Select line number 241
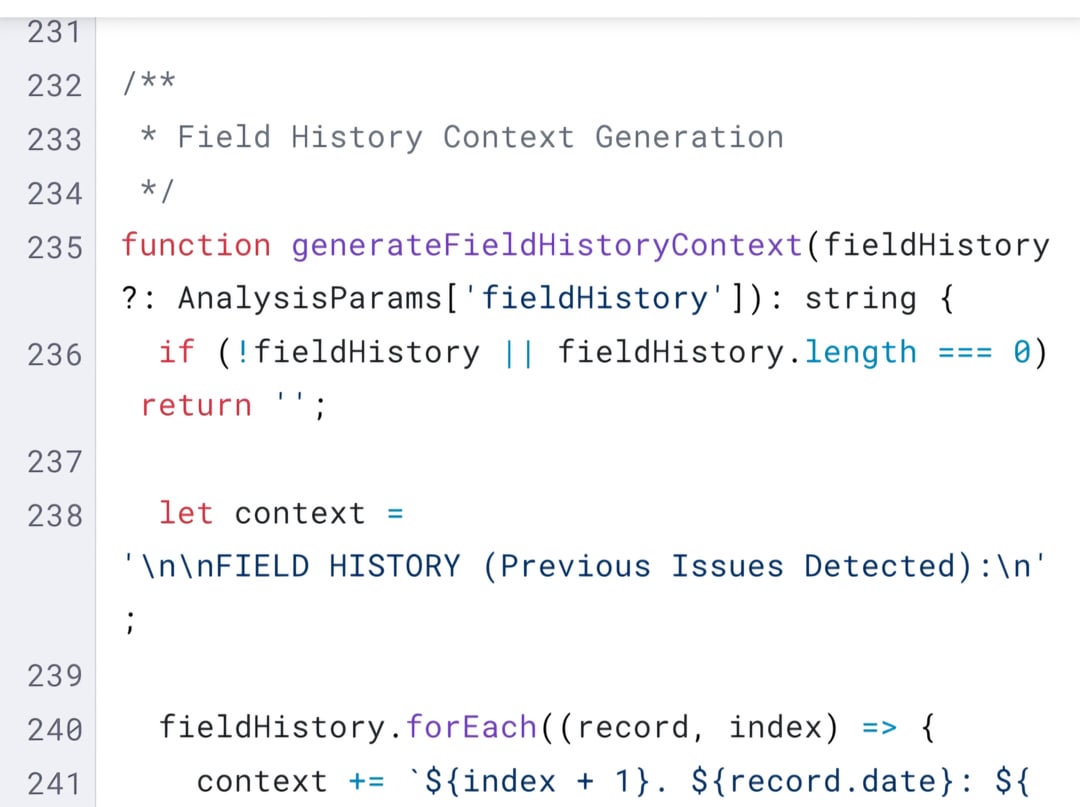 (54, 782)
